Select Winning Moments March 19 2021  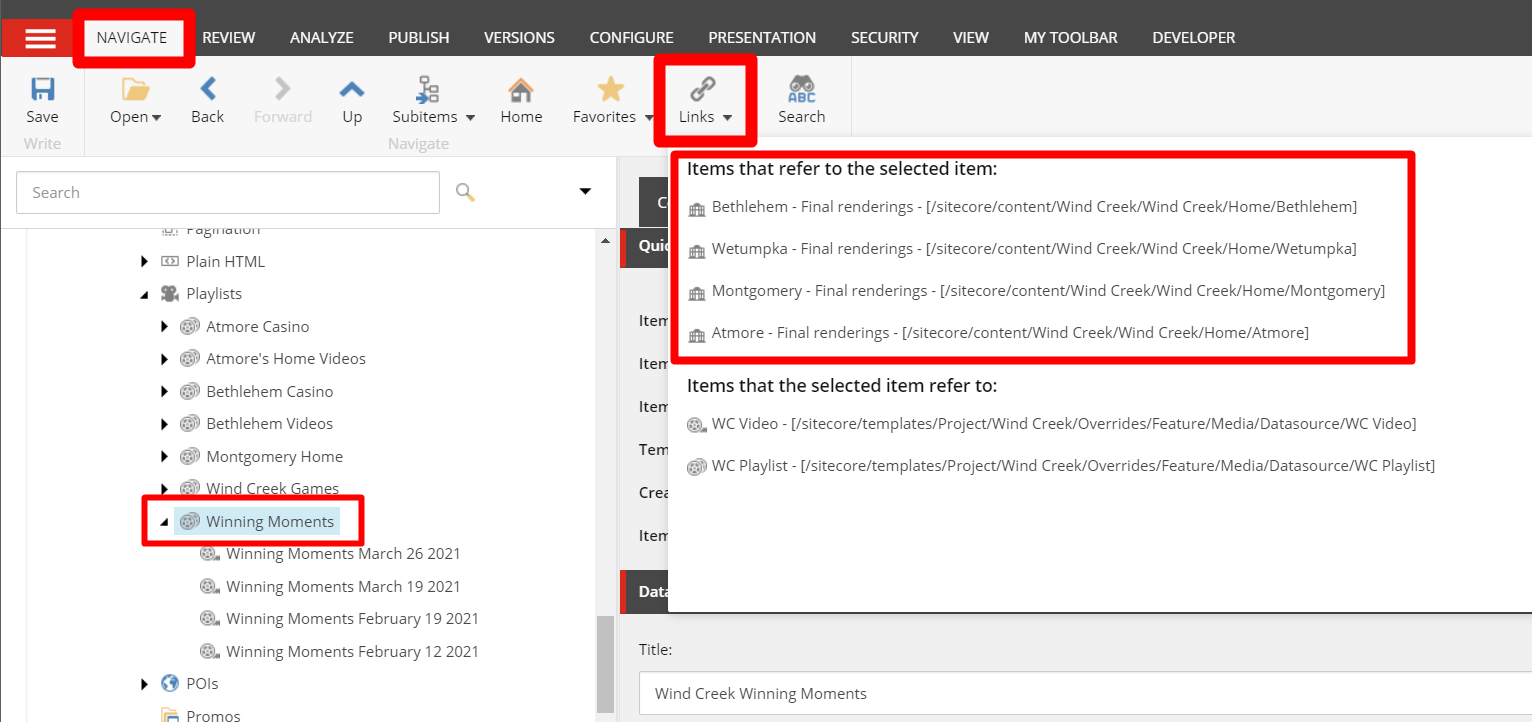(343, 587)
